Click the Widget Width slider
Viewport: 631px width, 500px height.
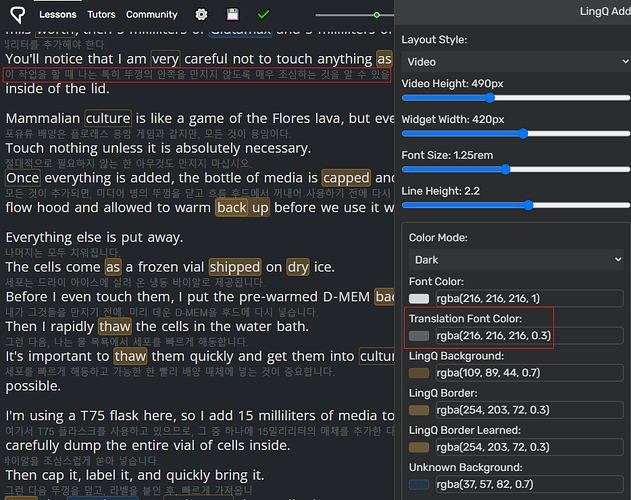tap(516, 134)
